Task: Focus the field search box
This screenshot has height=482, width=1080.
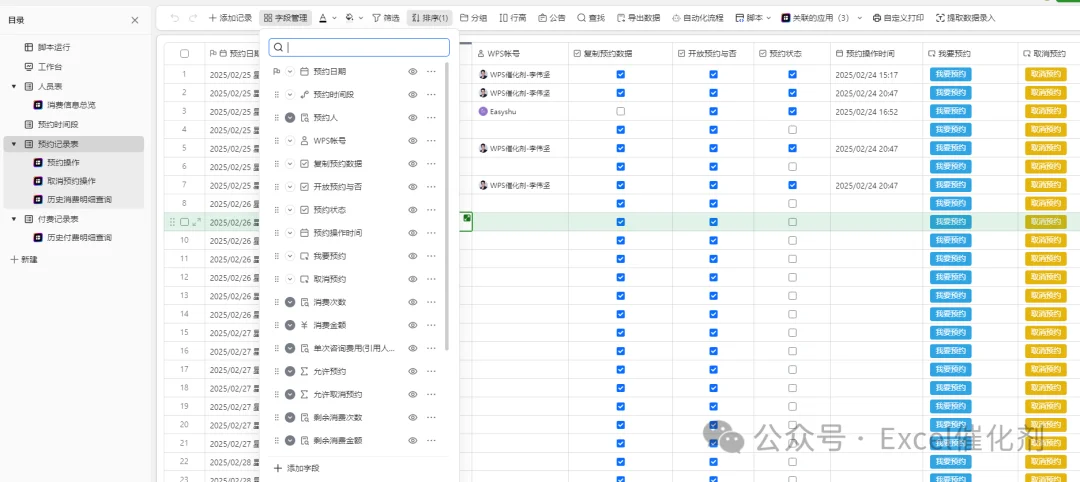Action: 359,48
